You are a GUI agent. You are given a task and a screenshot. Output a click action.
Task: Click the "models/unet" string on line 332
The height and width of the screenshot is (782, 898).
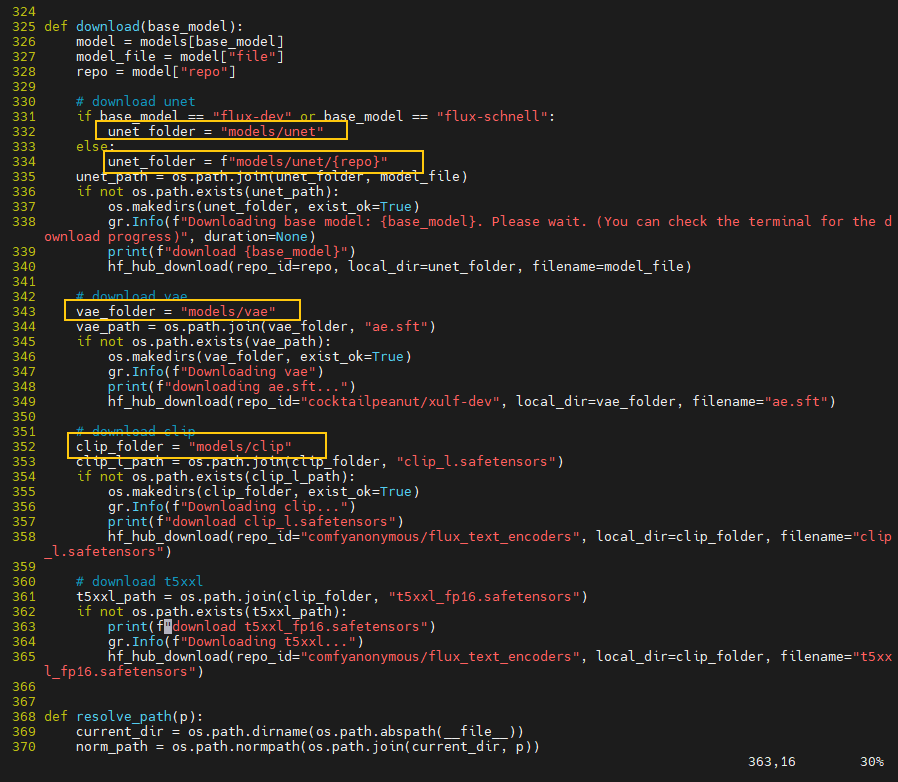coord(272,131)
